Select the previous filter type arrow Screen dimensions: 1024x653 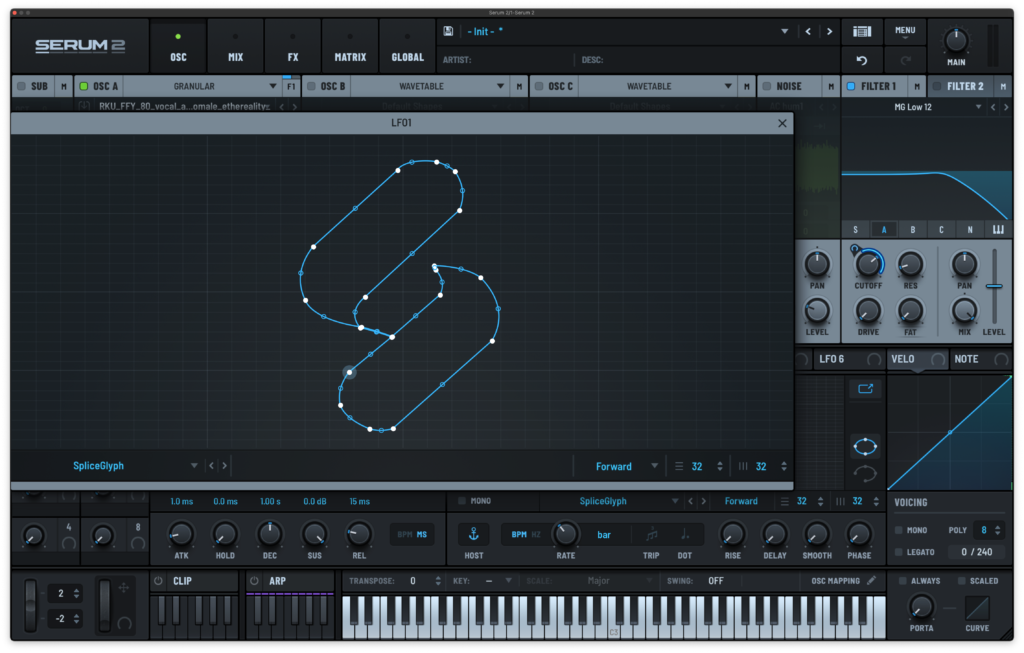coord(993,107)
